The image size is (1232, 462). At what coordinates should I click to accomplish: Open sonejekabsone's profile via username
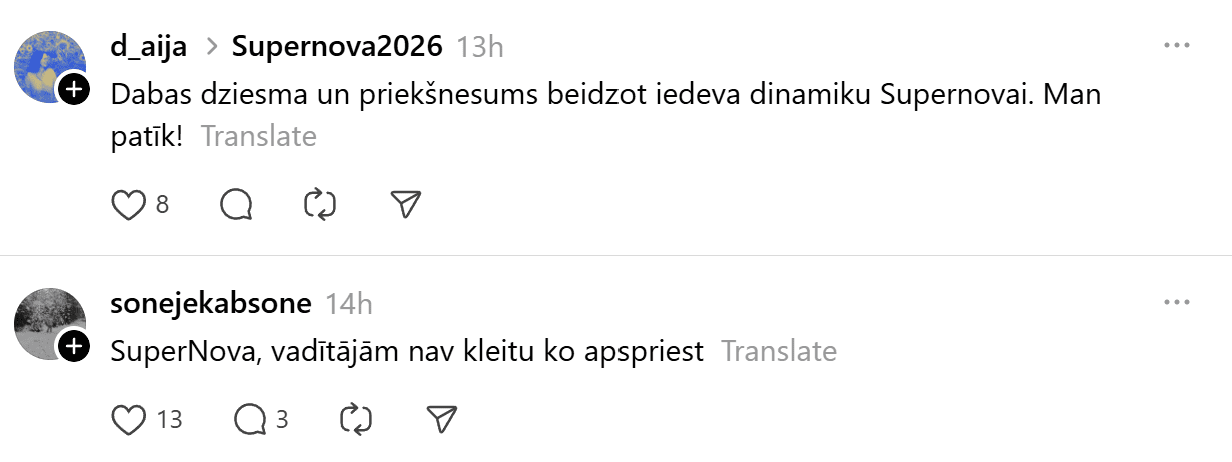(x=211, y=303)
